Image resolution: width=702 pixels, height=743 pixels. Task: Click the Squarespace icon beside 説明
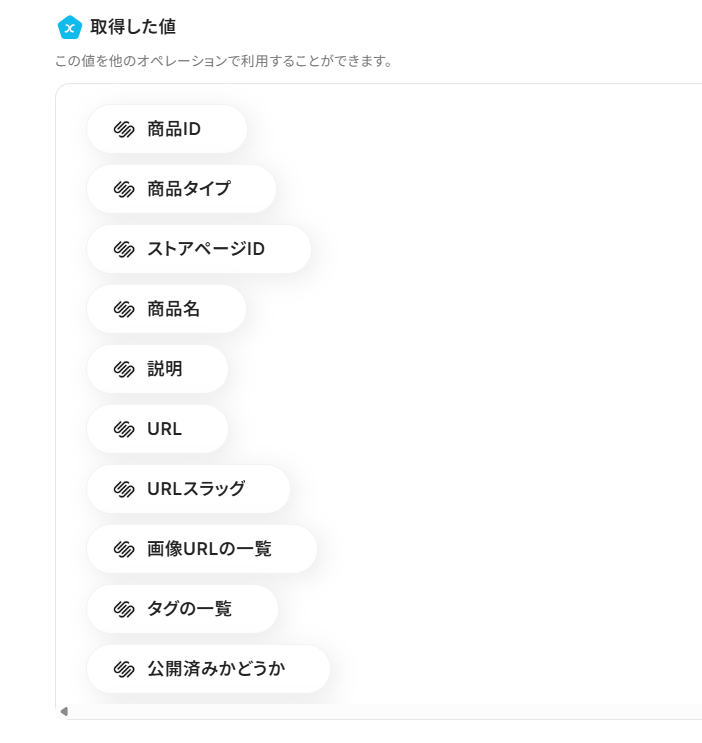click(x=124, y=370)
